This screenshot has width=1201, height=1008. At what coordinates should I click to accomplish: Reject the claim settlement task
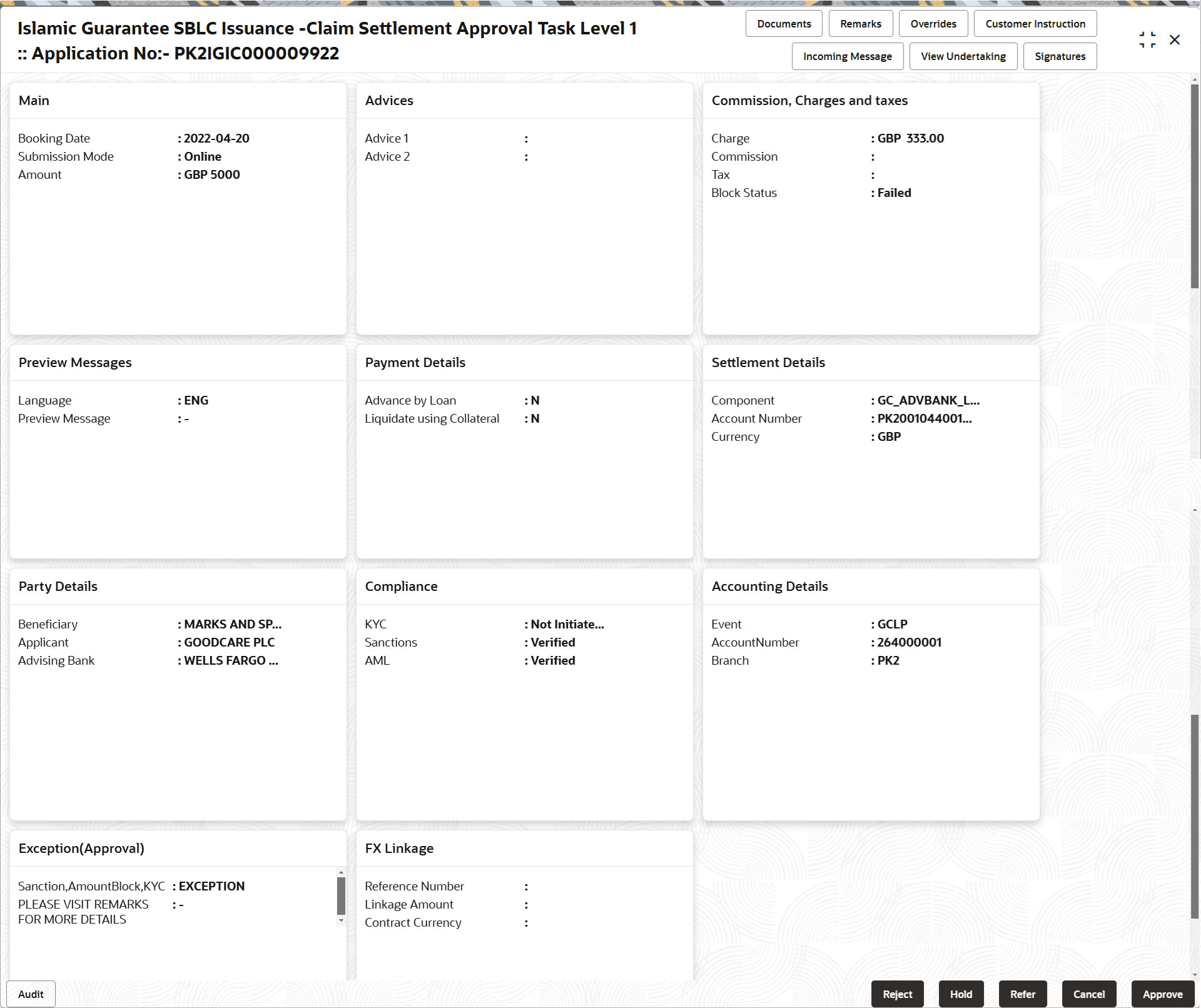click(x=898, y=994)
